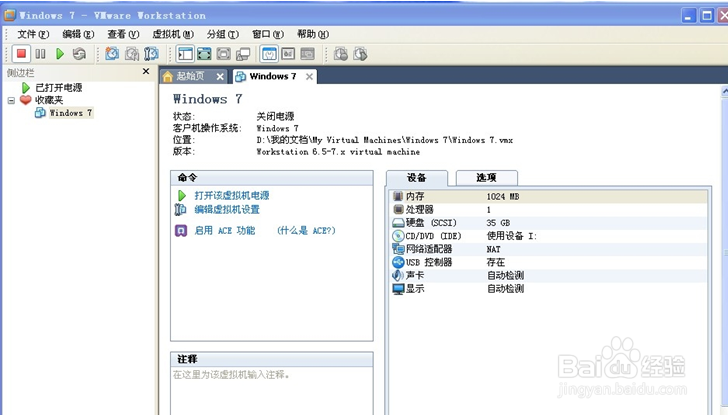Open the 查看(V) menu
The height and width of the screenshot is (415, 728).
(x=124, y=34)
